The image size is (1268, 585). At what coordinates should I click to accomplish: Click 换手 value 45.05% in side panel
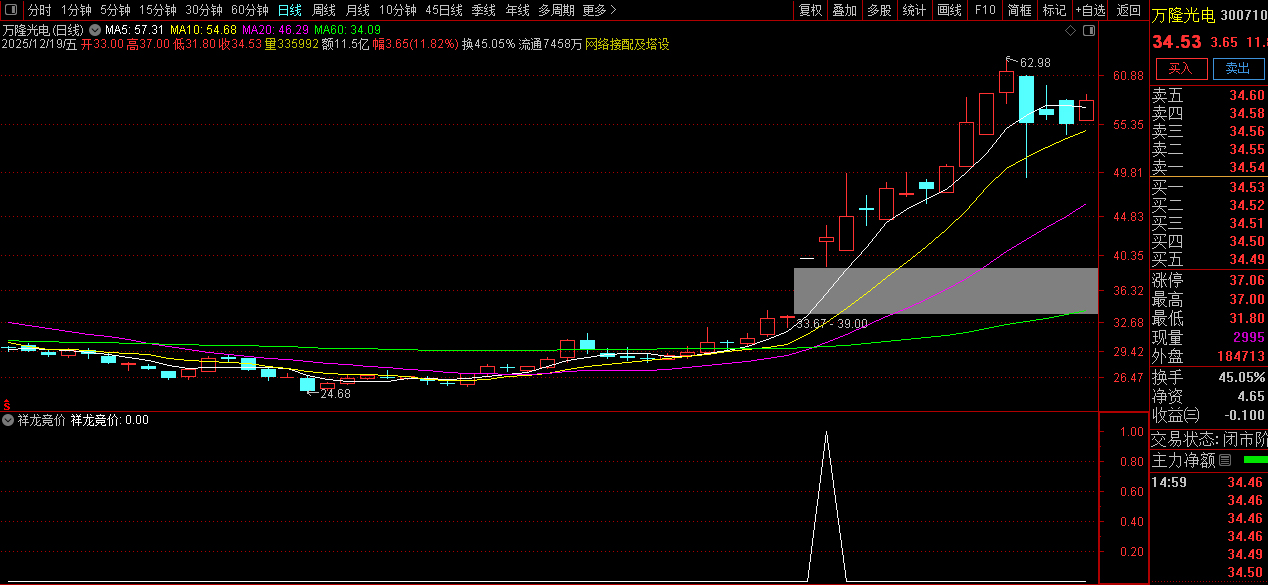[1241, 377]
